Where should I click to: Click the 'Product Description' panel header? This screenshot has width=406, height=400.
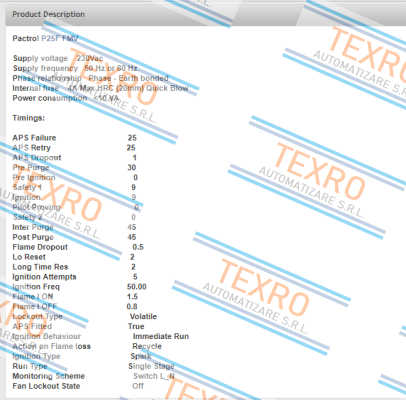pos(206,16)
